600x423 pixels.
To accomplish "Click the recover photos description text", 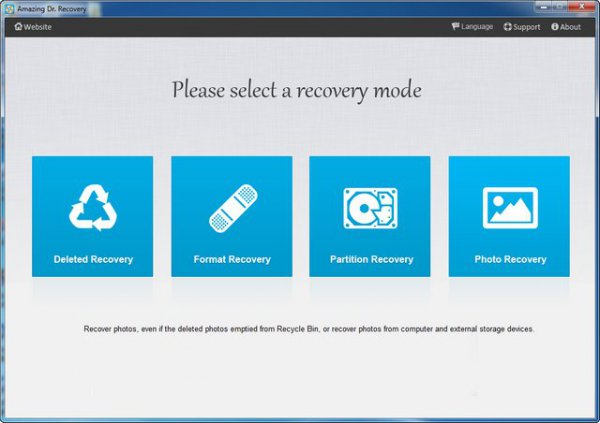I will coord(309,329).
